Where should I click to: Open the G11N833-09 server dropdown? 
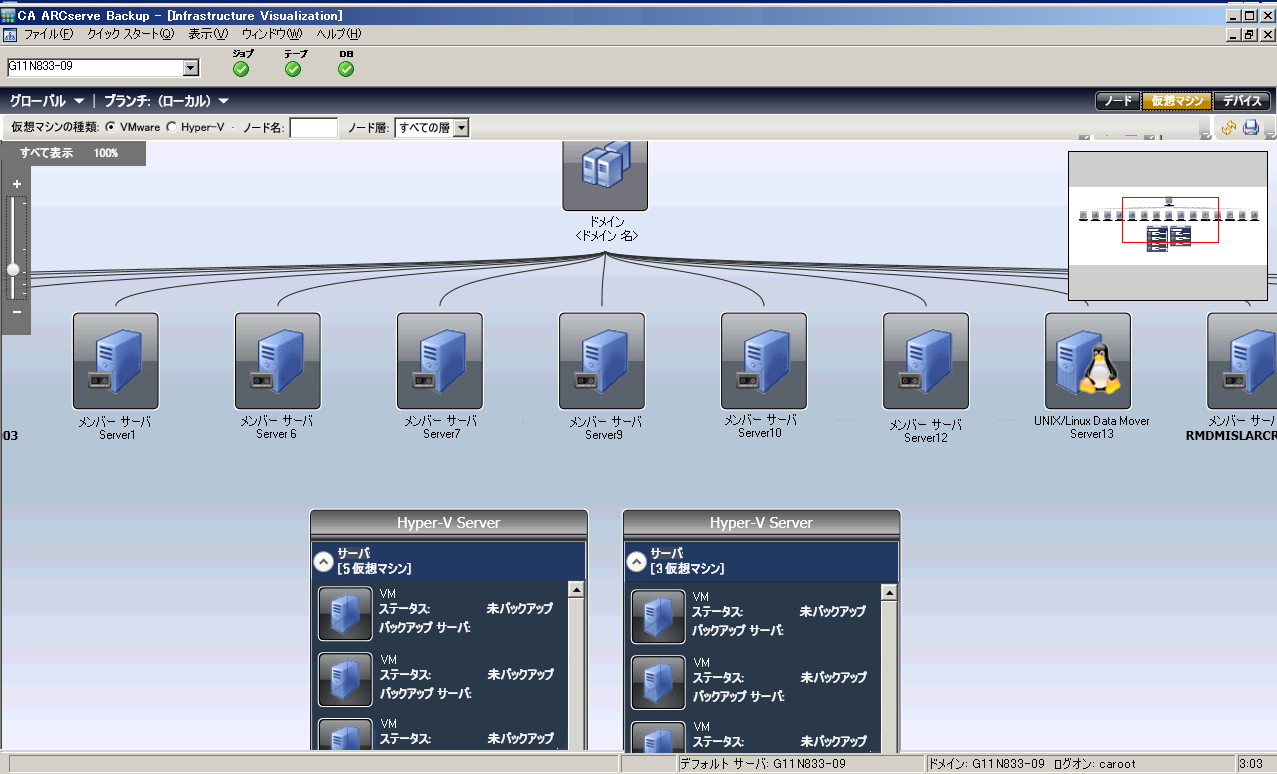tap(190, 68)
